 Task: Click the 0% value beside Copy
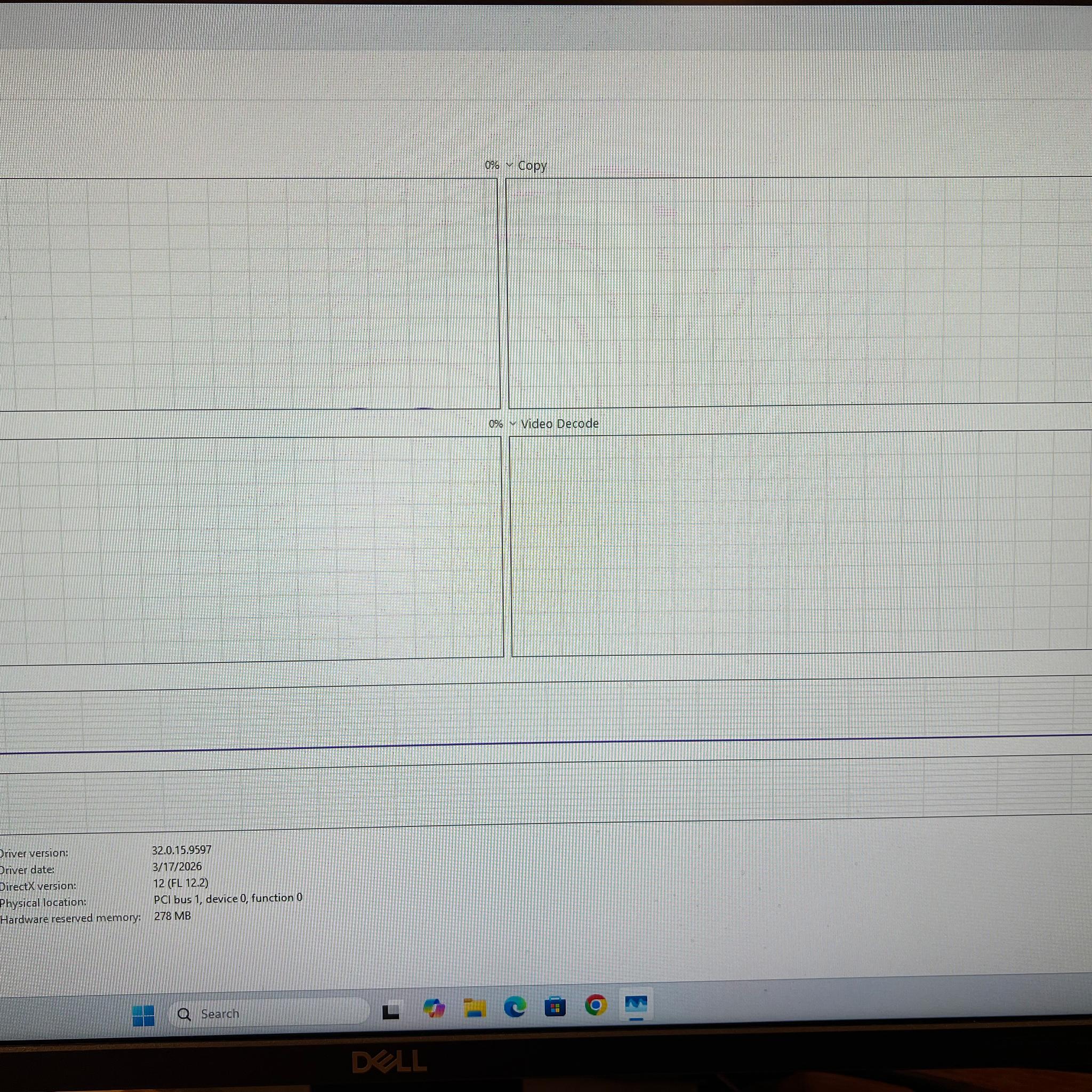coord(492,166)
